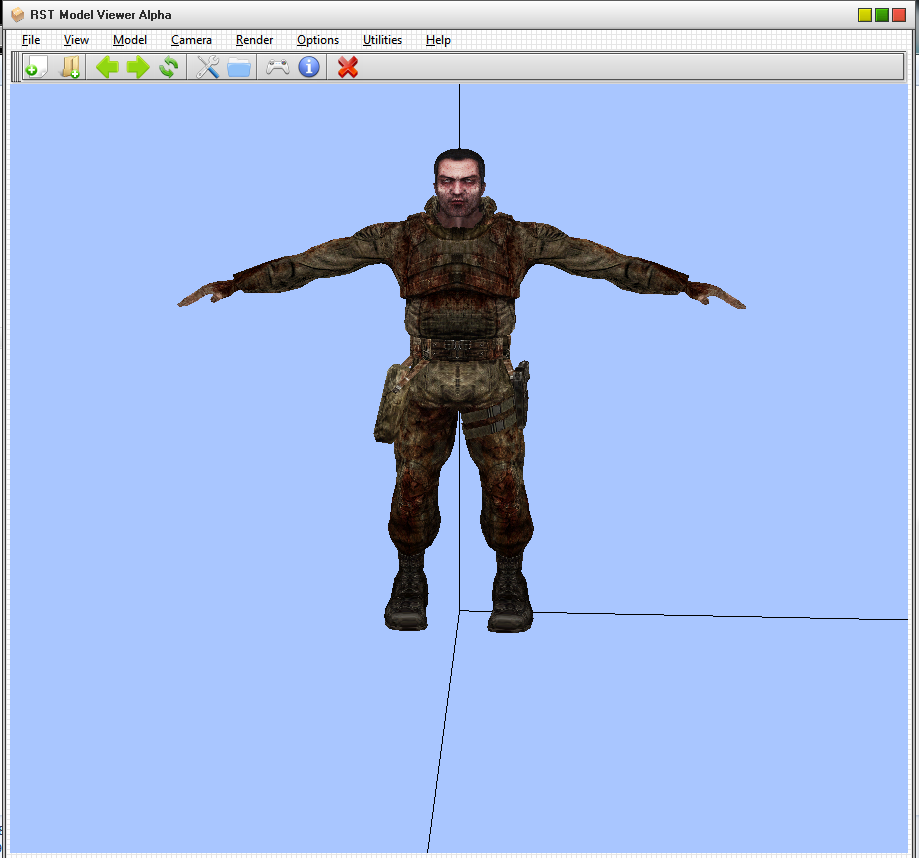919x858 pixels.
Task: Click the toolbar drag handle grip
Action: (x=16, y=67)
